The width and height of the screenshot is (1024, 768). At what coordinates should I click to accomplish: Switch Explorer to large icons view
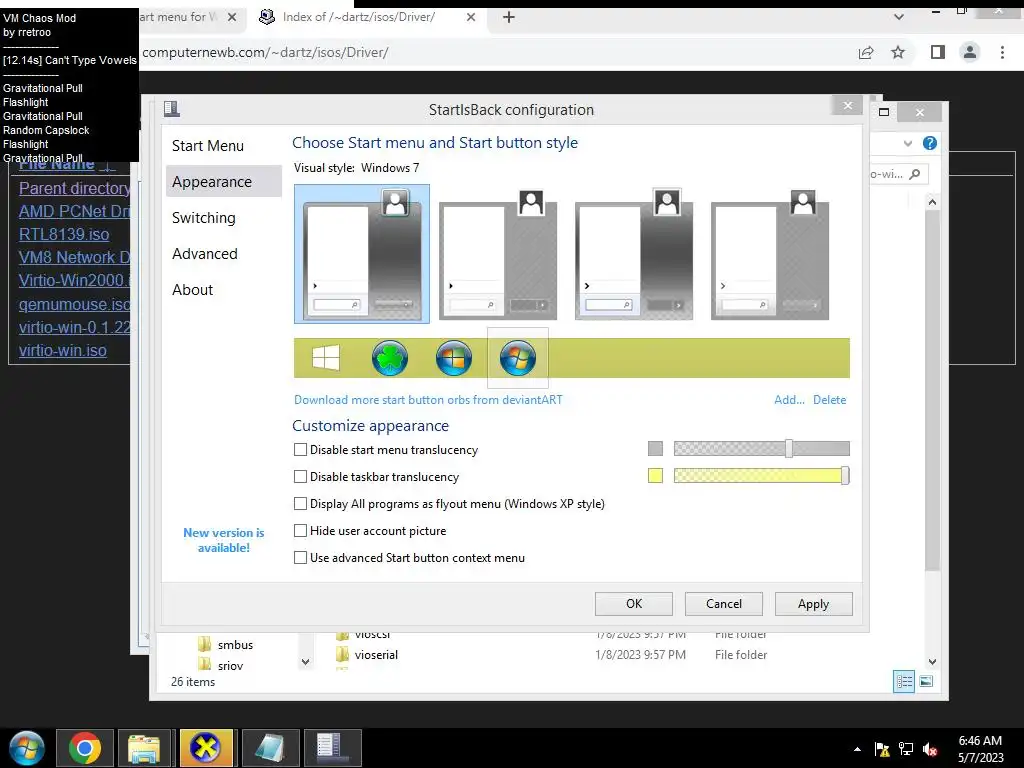[926, 682]
